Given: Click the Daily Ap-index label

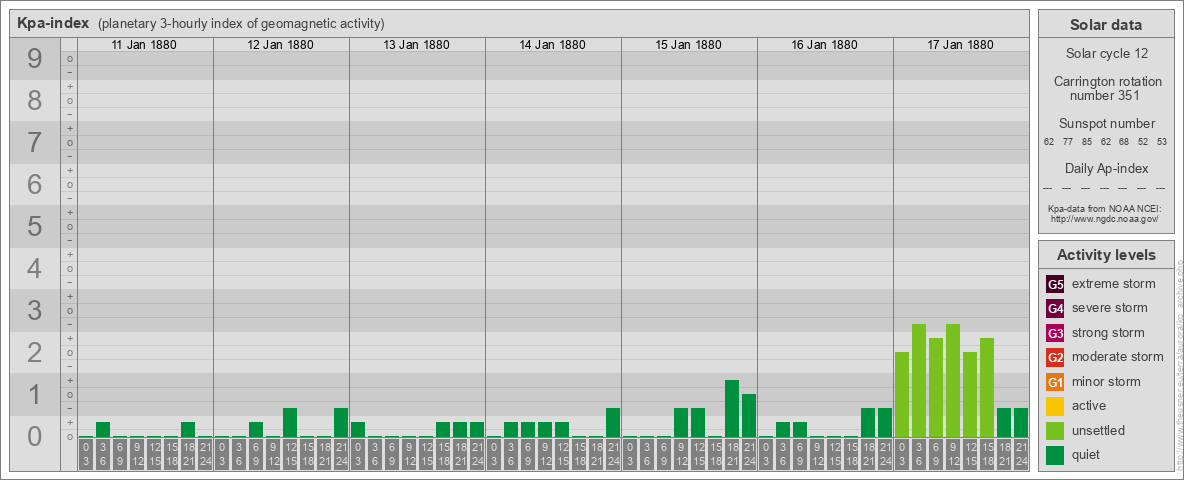Looking at the screenshot, I should (x=1107, y=168).
